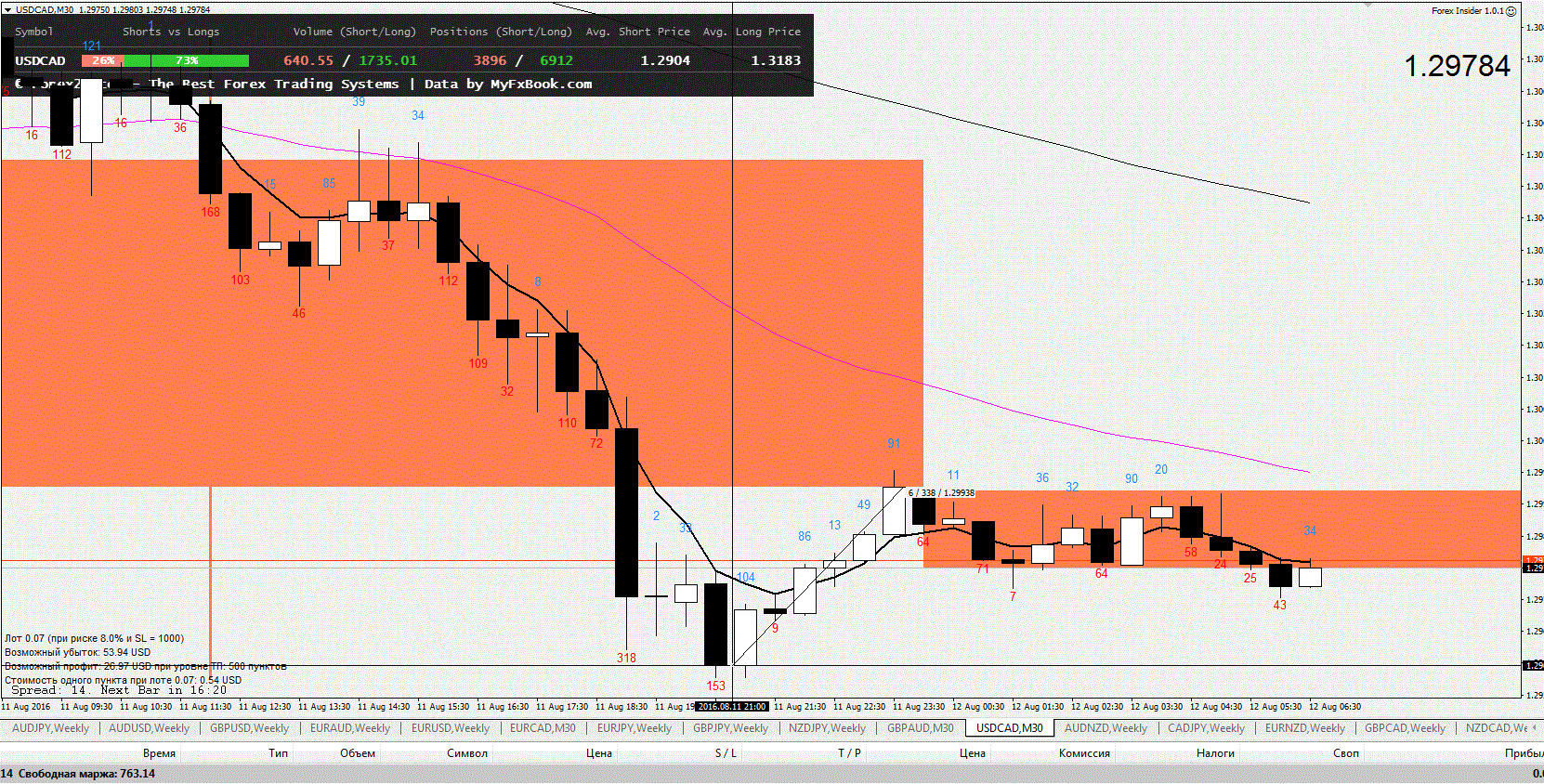This screenshot has width=1544, height=784.
Task: Click the T / P column header
Action: click(849, 753)
